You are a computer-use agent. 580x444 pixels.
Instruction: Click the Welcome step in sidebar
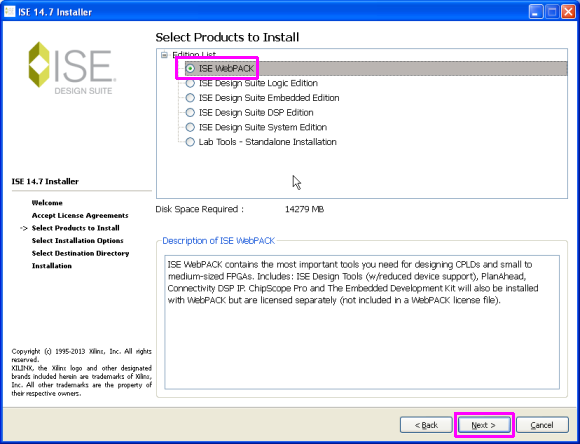(47, 203)
